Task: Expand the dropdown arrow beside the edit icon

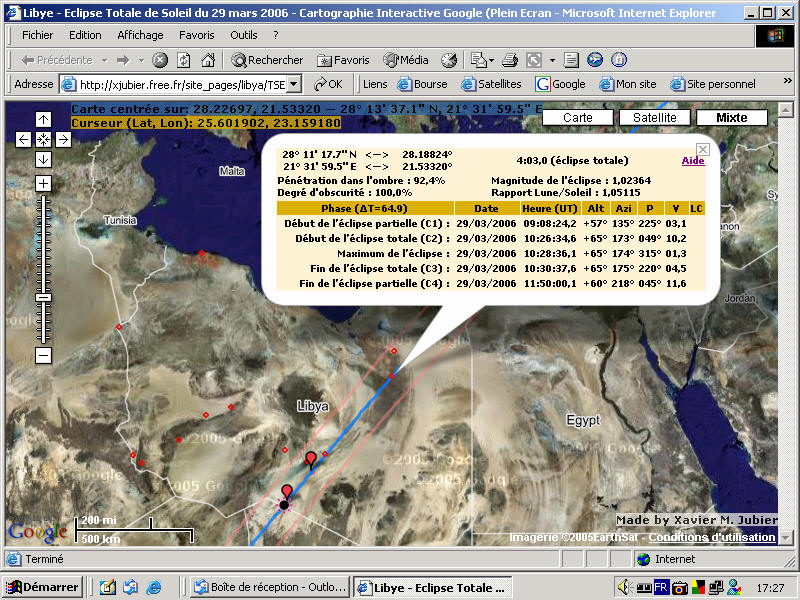Action: pyautogui.click(x=552, y=60)
